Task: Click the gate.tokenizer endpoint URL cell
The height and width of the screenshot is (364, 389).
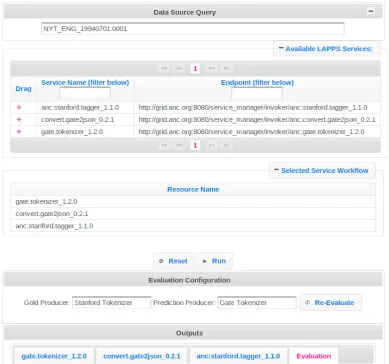Action: (x=257, y=132)
